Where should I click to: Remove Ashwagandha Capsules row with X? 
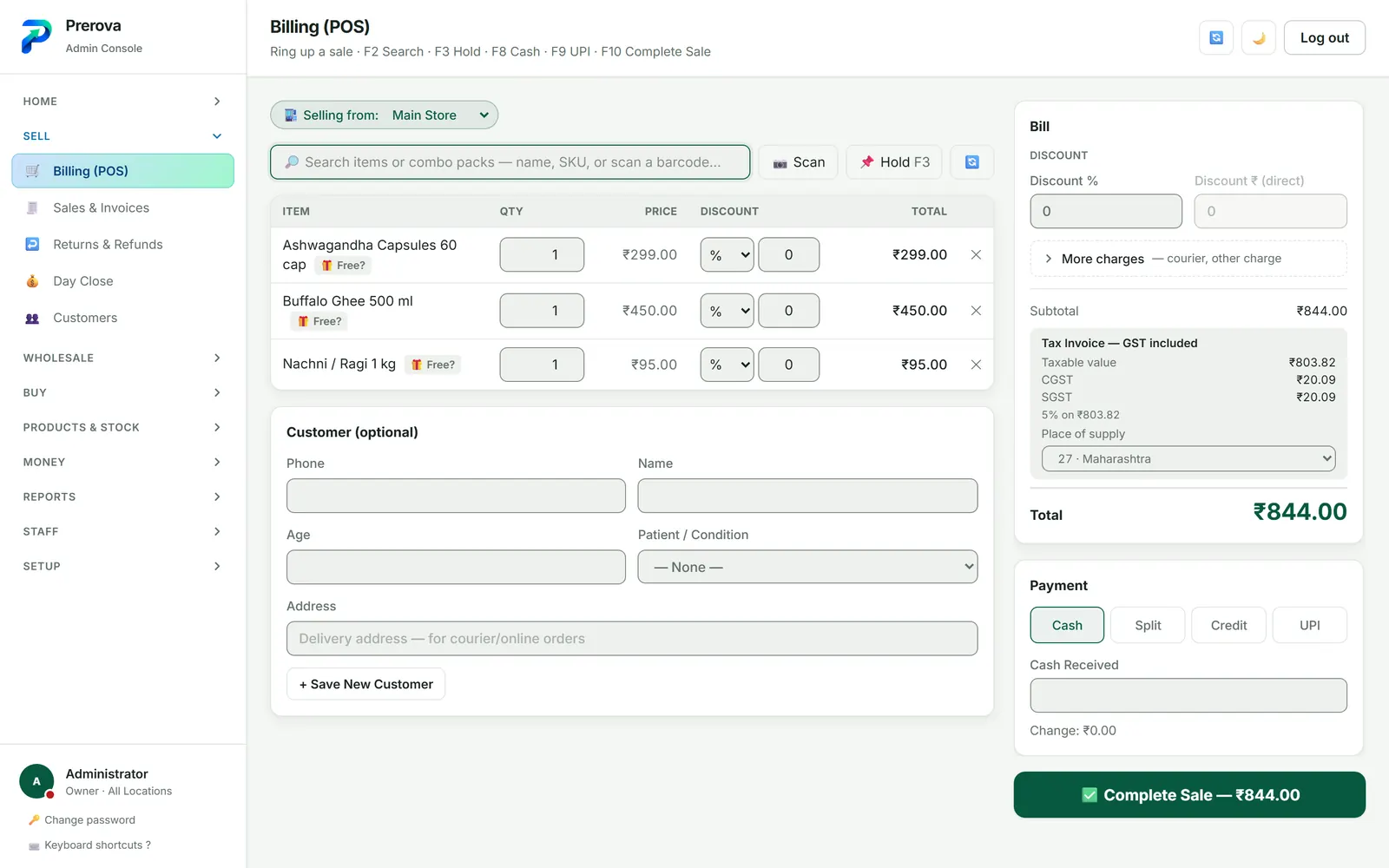pos(976,255)
